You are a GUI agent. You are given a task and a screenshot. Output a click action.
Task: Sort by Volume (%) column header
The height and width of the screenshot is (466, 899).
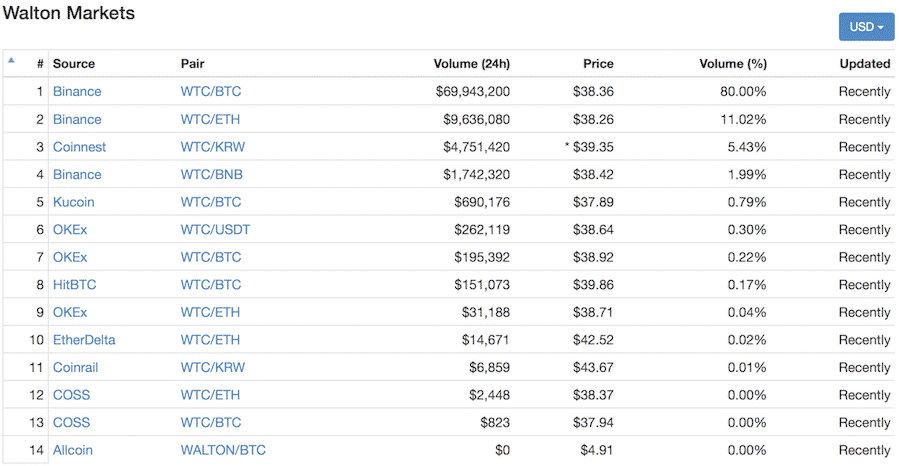pos(733,64)
